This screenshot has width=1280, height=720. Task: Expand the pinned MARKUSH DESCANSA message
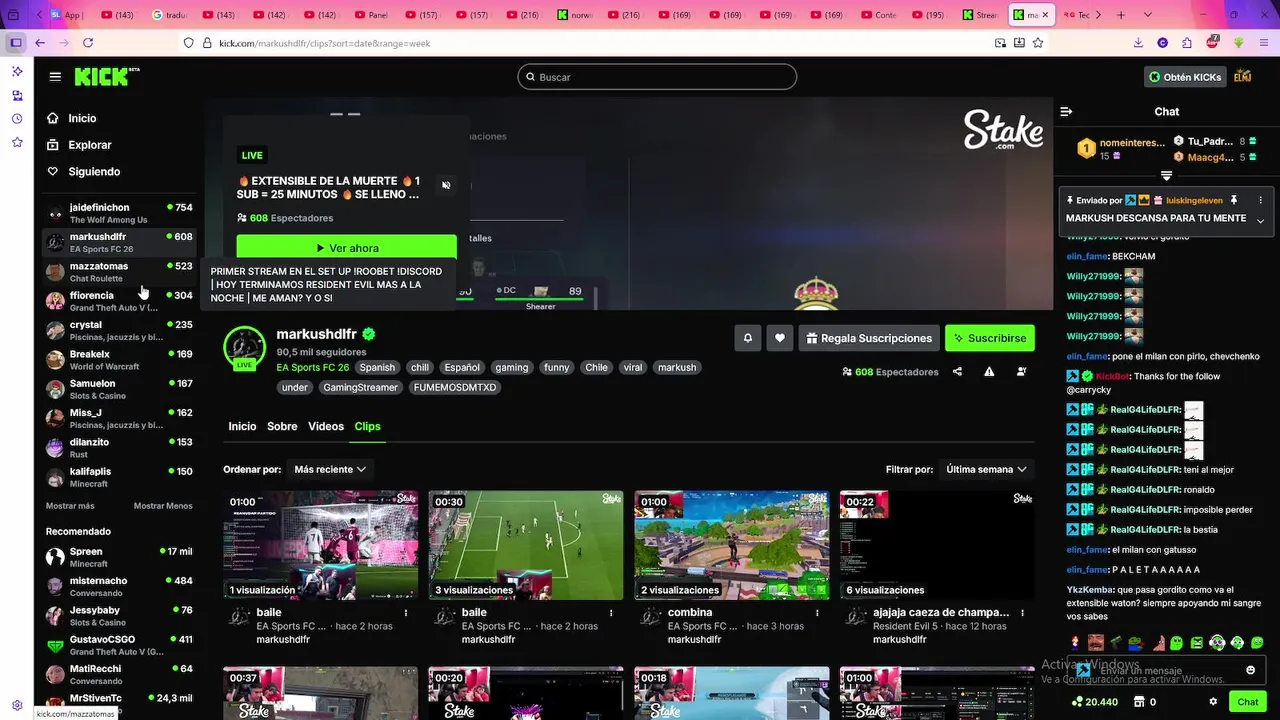click(1260, 220)
